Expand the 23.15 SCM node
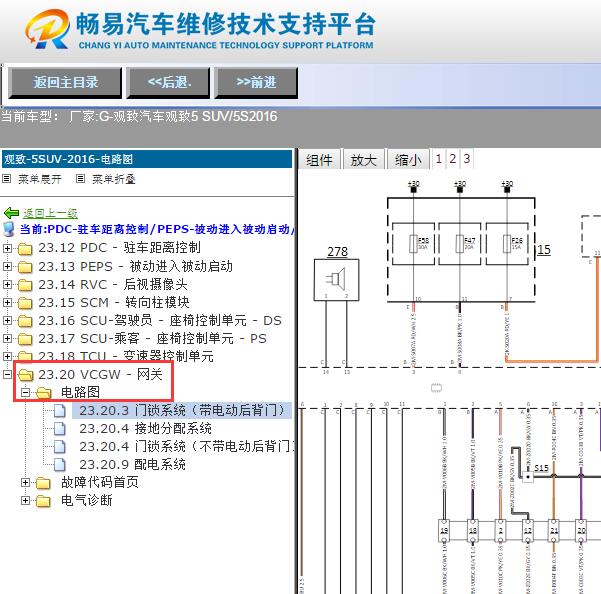601x594 pixels. tap(7, 302)
